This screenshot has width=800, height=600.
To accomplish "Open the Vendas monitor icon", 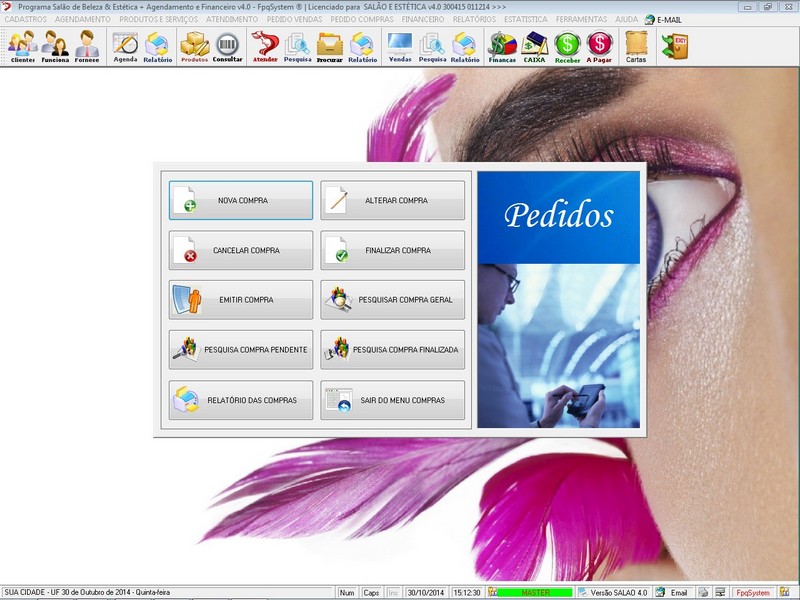I will click(x=400, y=46).
